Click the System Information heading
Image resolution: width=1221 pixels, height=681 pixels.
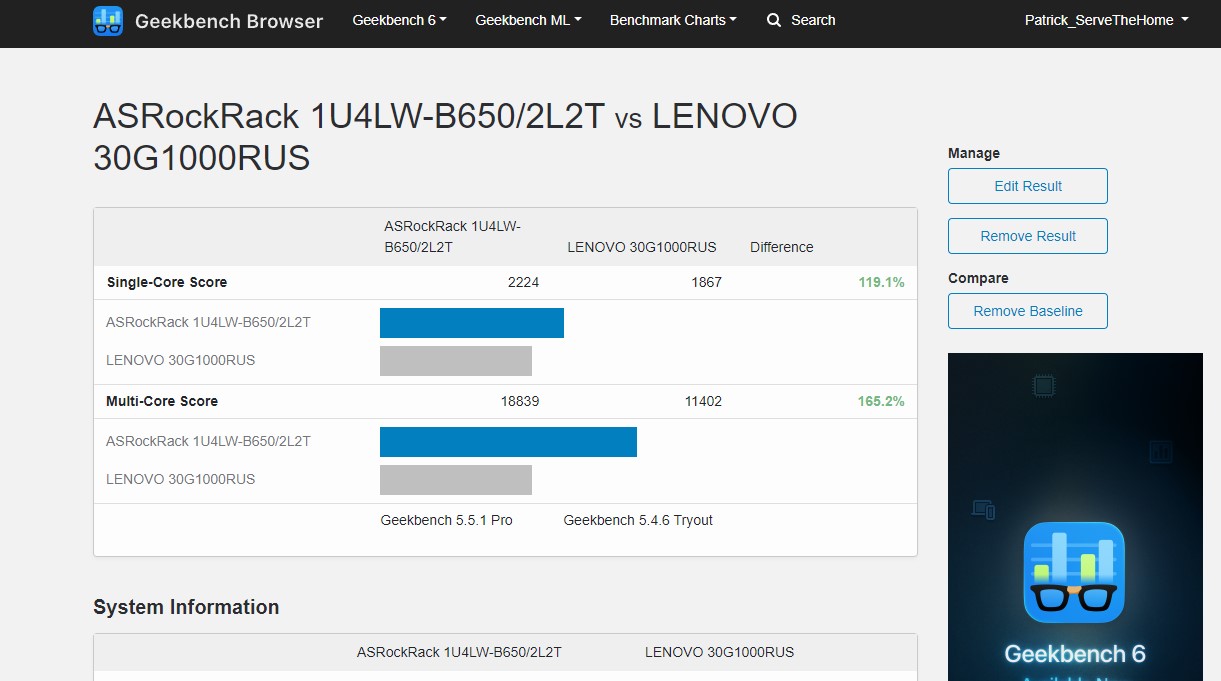(x=186, y=607)
